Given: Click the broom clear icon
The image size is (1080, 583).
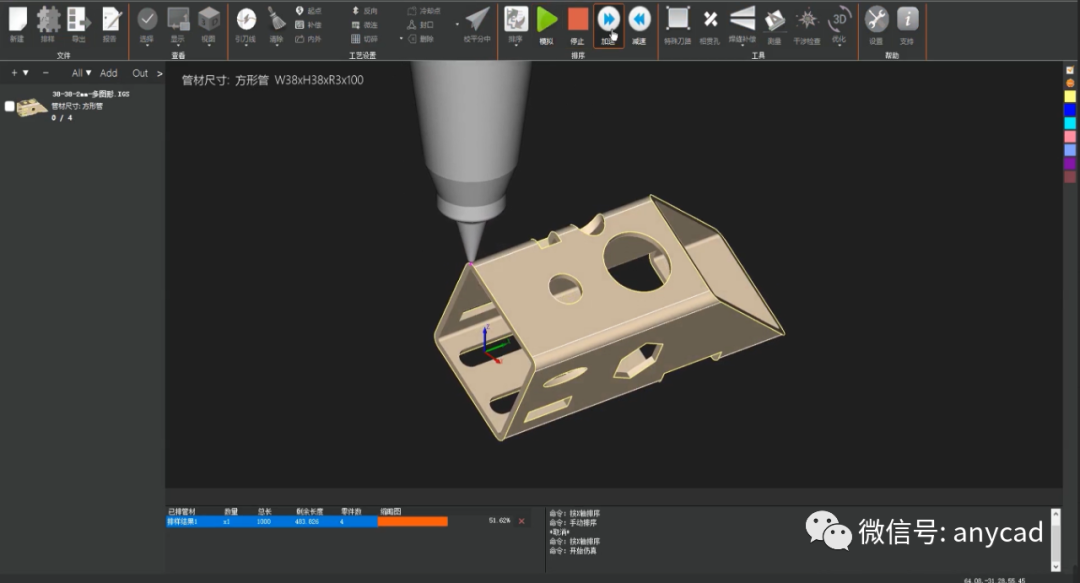Looking at the screenshot, I should 276,19.
